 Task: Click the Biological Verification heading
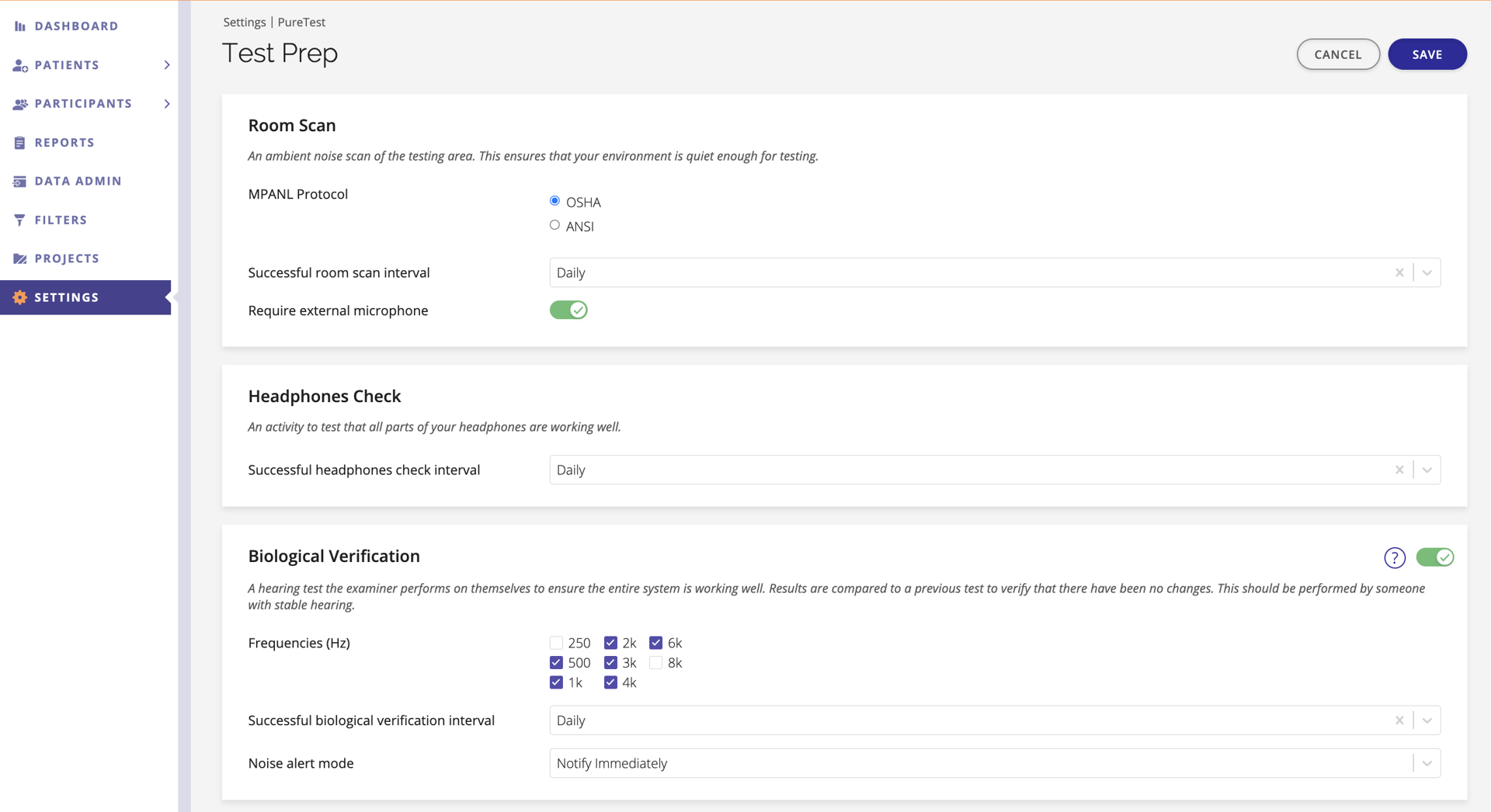[x=334, y=557]
